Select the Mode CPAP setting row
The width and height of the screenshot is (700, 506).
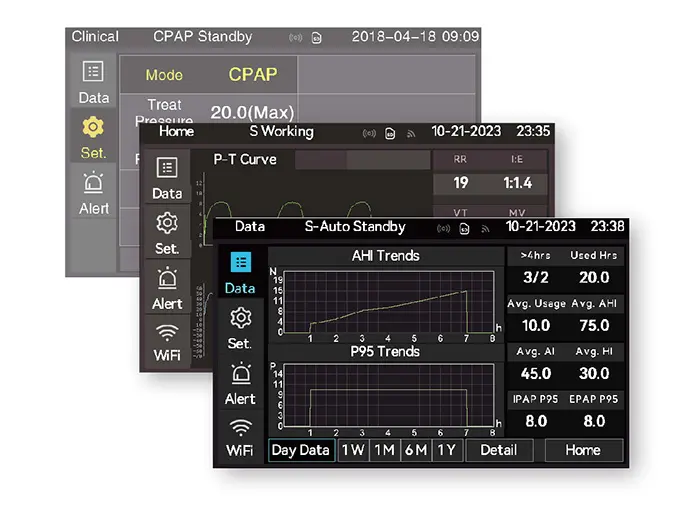(210, 75)
